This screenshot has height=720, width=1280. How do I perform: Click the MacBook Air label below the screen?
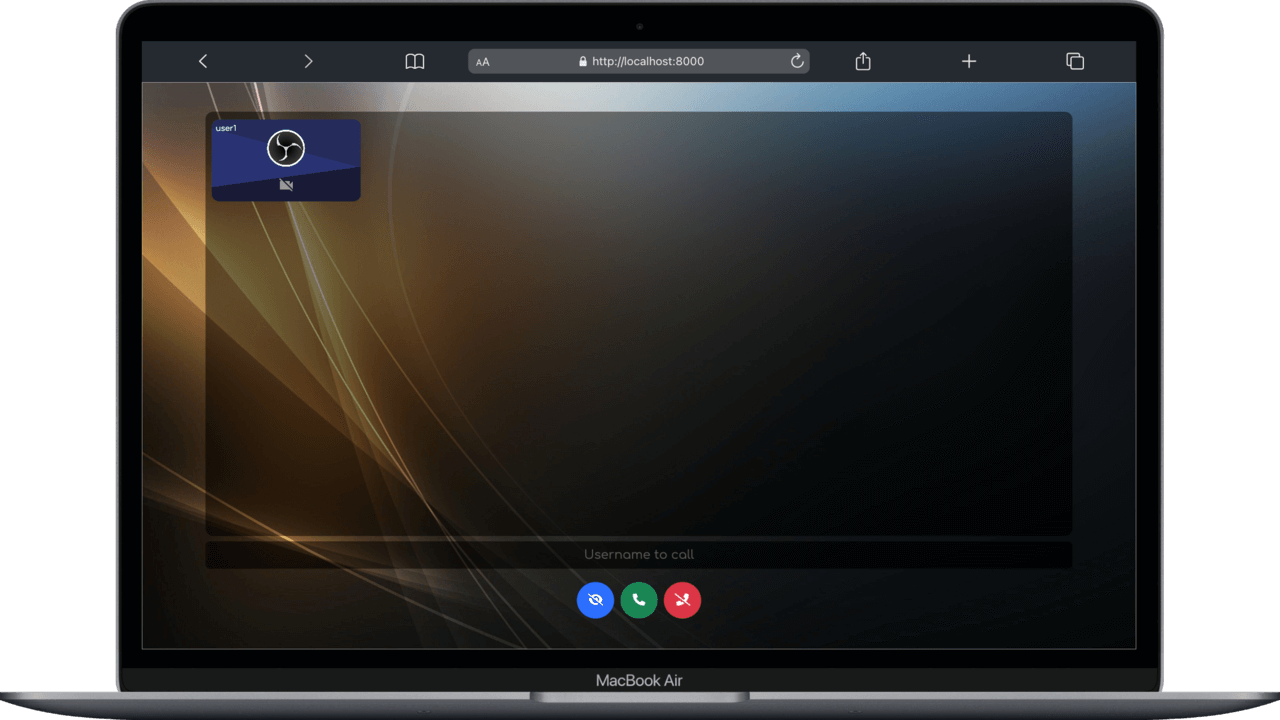point(639,681)
